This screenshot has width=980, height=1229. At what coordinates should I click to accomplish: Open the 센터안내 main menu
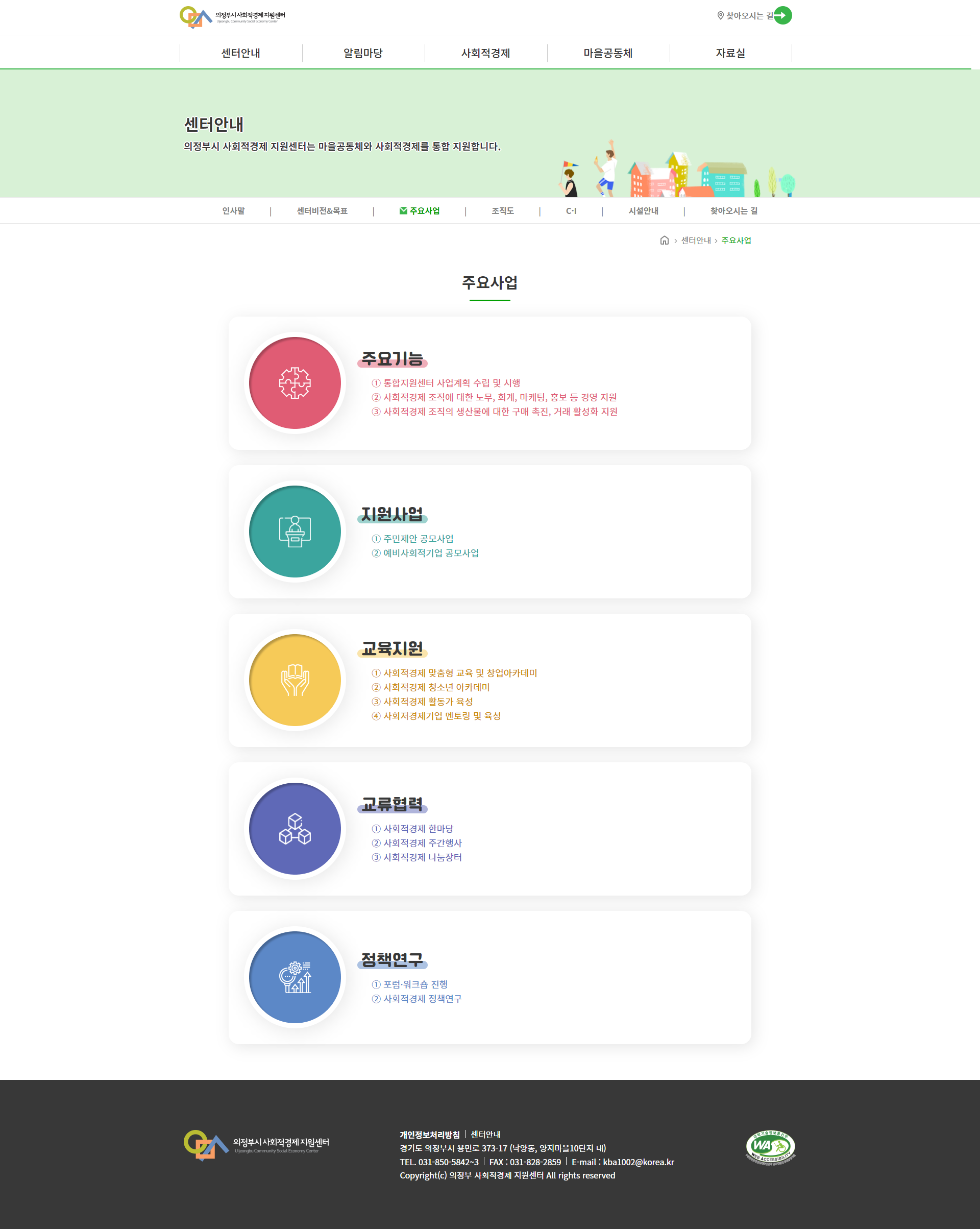[240, 53]
